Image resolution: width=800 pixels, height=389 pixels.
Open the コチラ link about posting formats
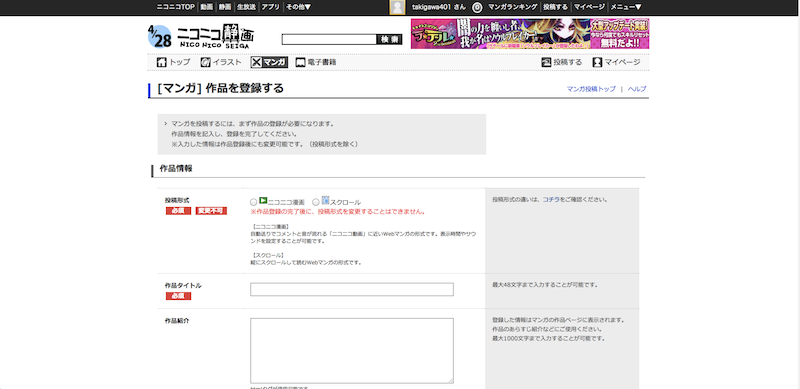(551, 200)
